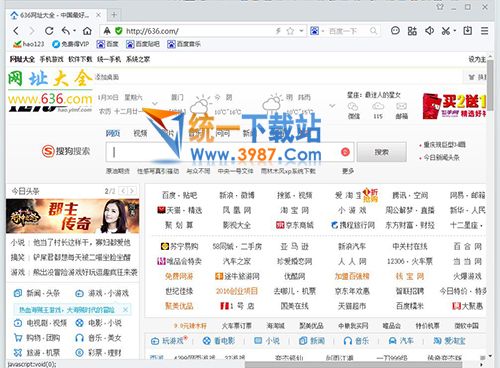Click the browser forward arrow
500x368 pixels.
click(32, 31)
